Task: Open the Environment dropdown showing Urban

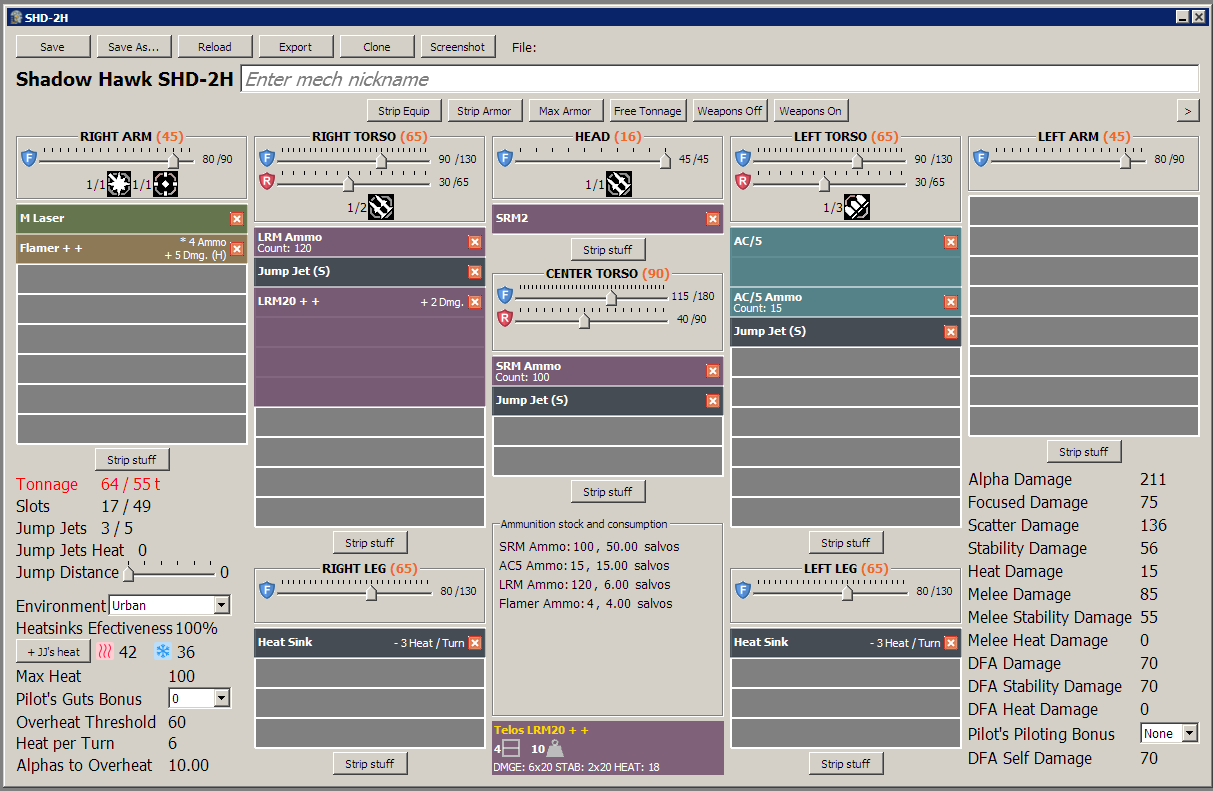Action: pos(168,604)
